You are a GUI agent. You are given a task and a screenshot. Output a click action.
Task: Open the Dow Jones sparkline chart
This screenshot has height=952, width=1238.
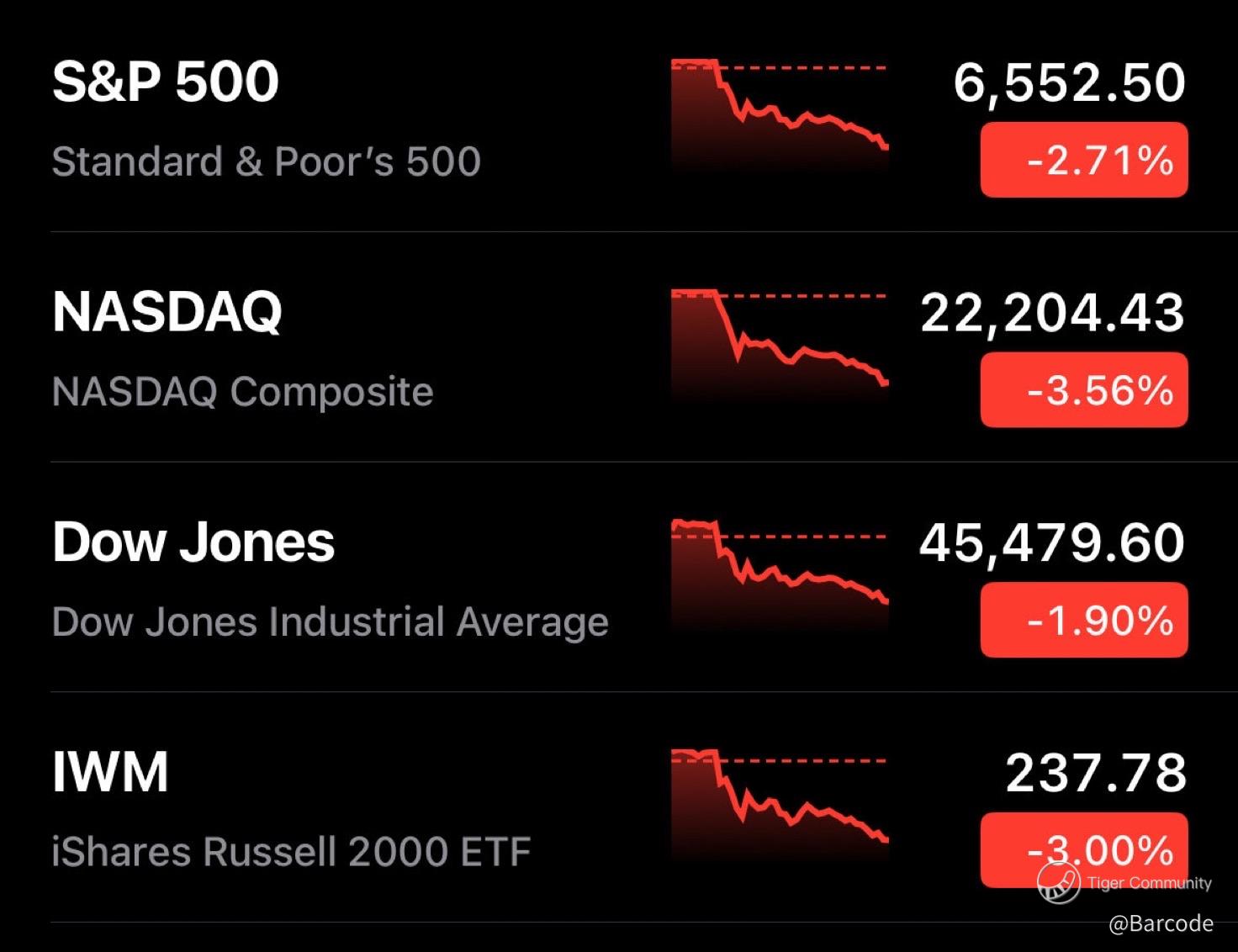pos(780,577)
